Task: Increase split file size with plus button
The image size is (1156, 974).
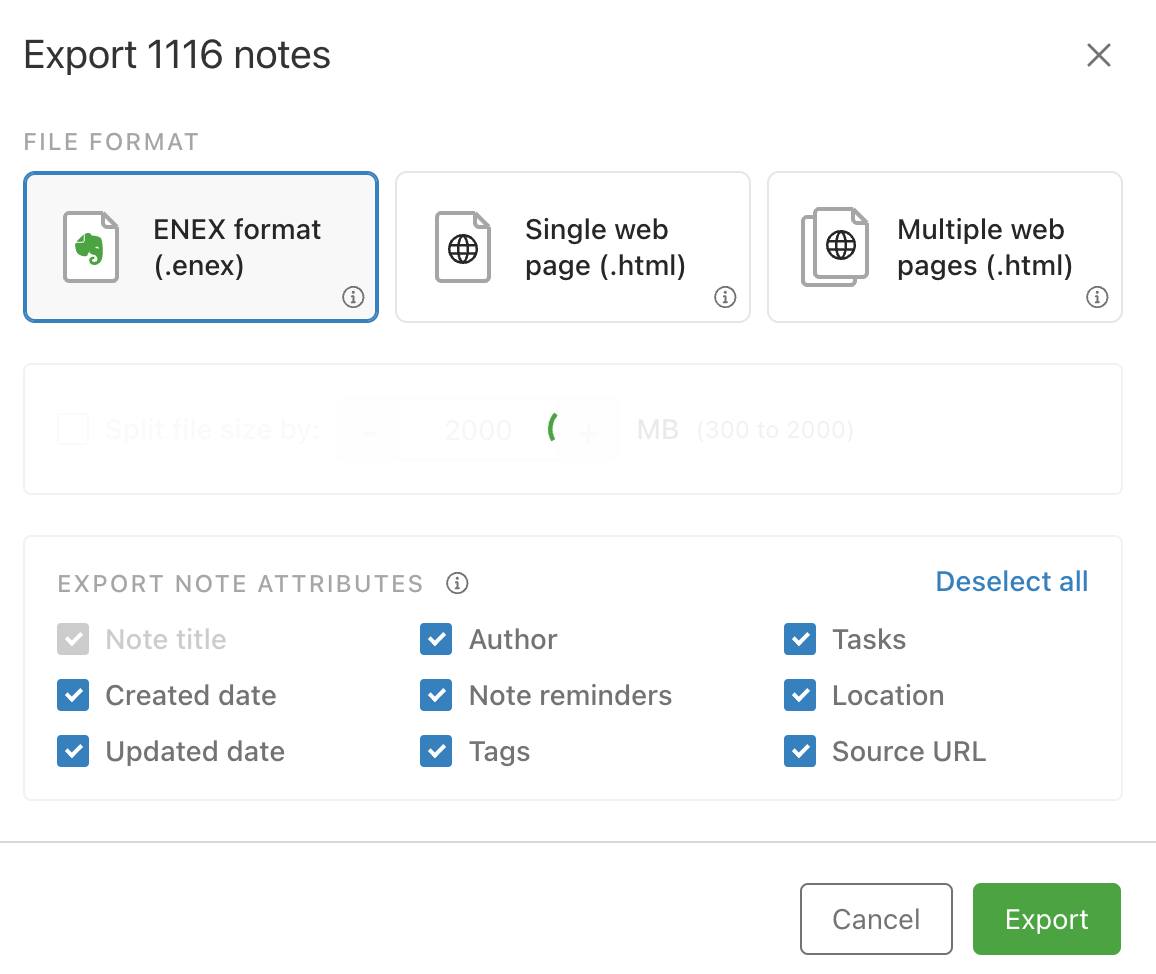Action: [588, 431]
